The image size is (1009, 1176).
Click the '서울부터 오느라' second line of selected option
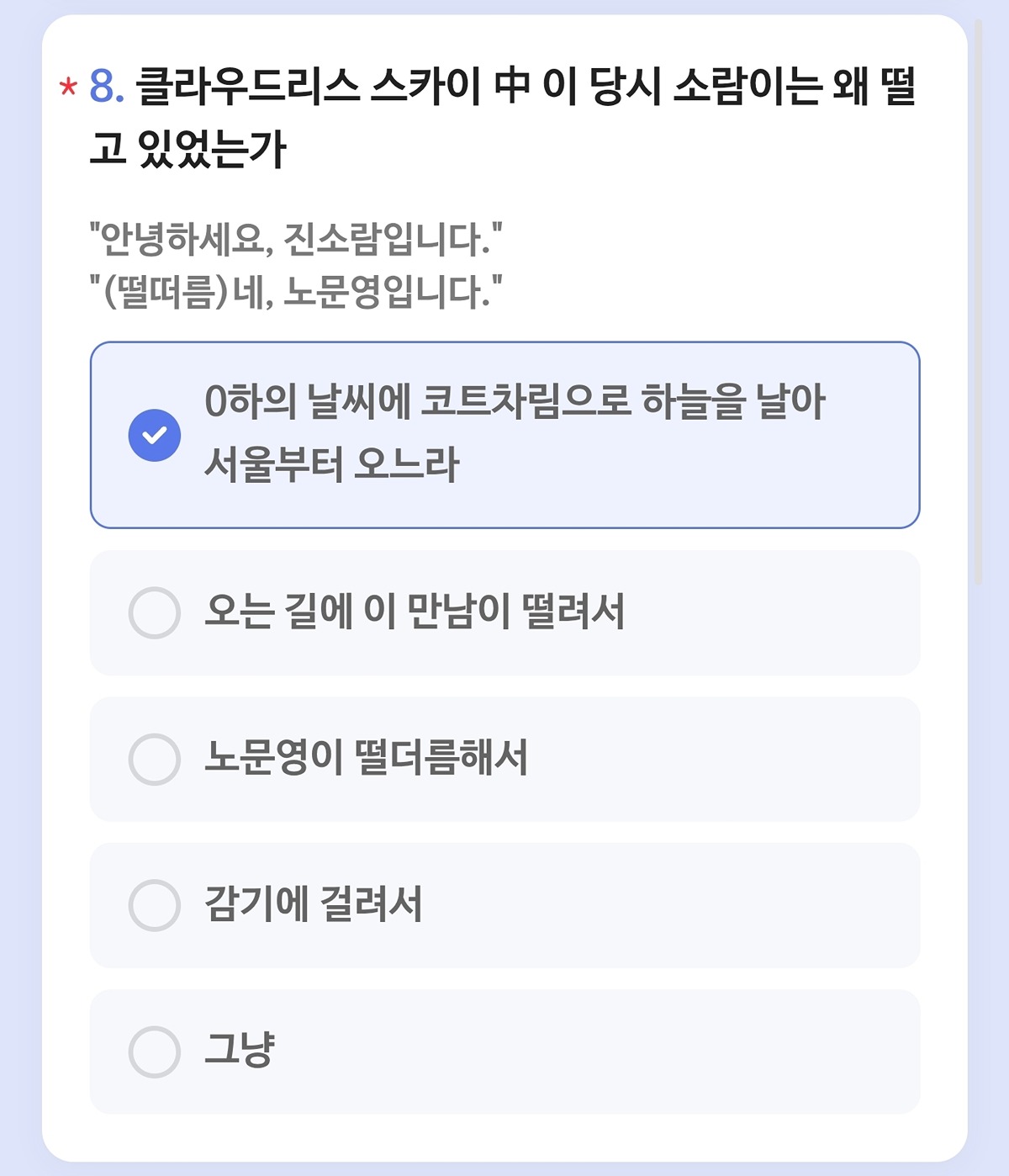tap(332, 464)
